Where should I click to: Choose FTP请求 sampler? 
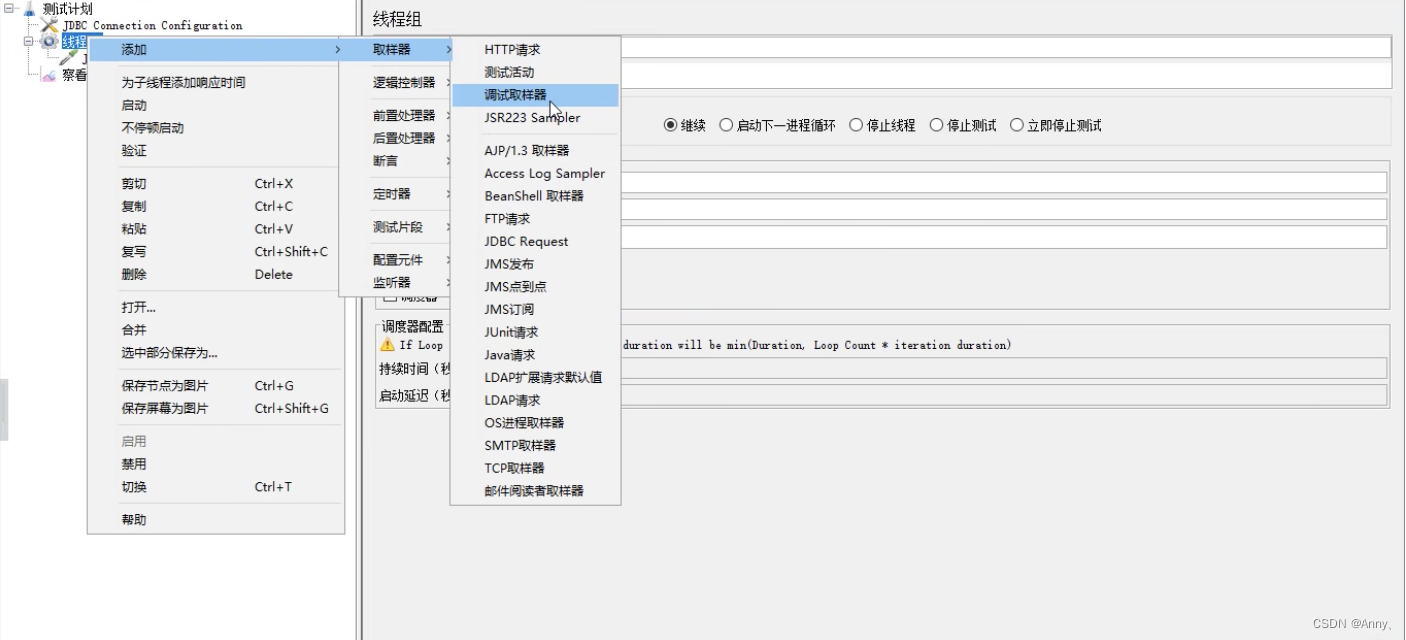[x=535, y=218]
